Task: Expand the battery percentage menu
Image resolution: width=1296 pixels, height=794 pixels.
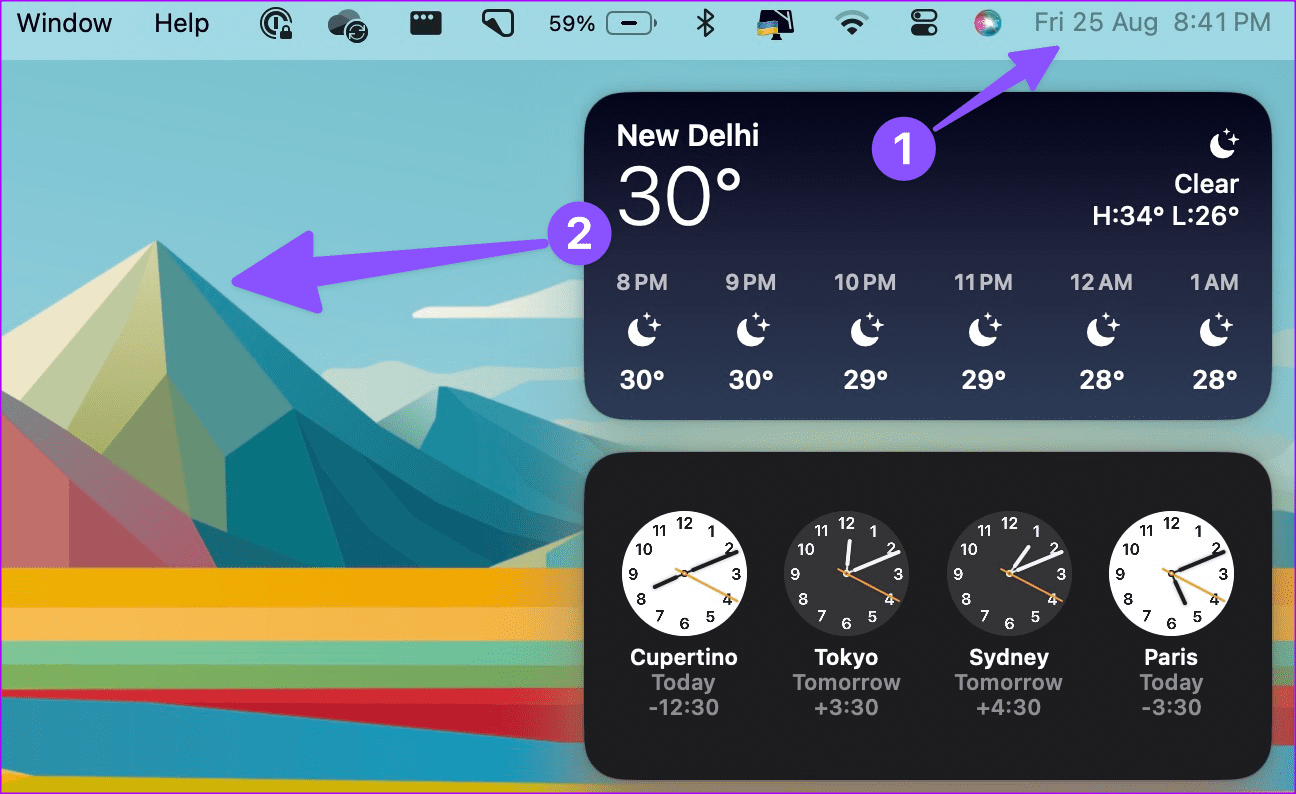Action: (571, 22)
